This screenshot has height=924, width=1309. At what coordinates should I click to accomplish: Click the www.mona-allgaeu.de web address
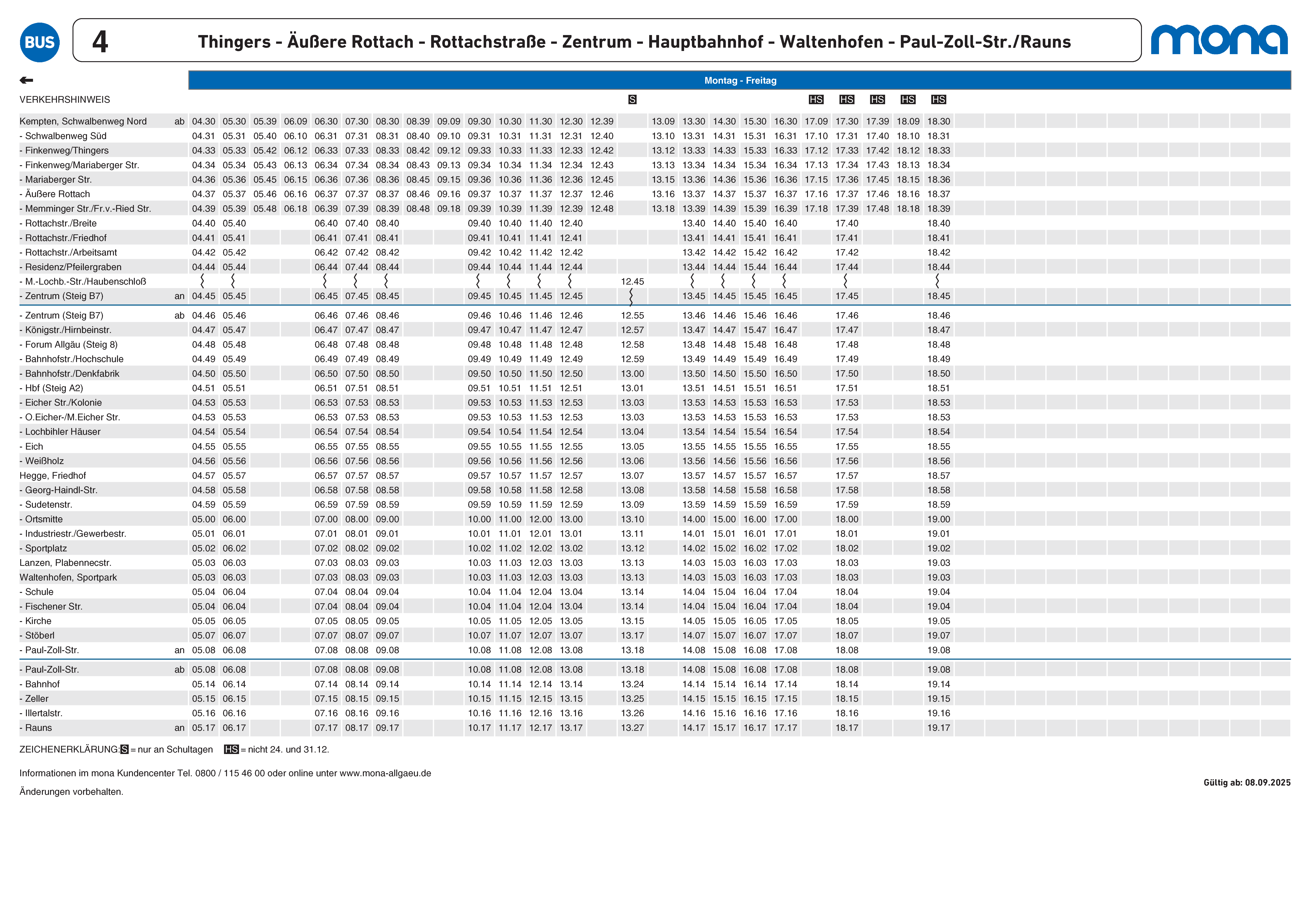coord(385,773)
